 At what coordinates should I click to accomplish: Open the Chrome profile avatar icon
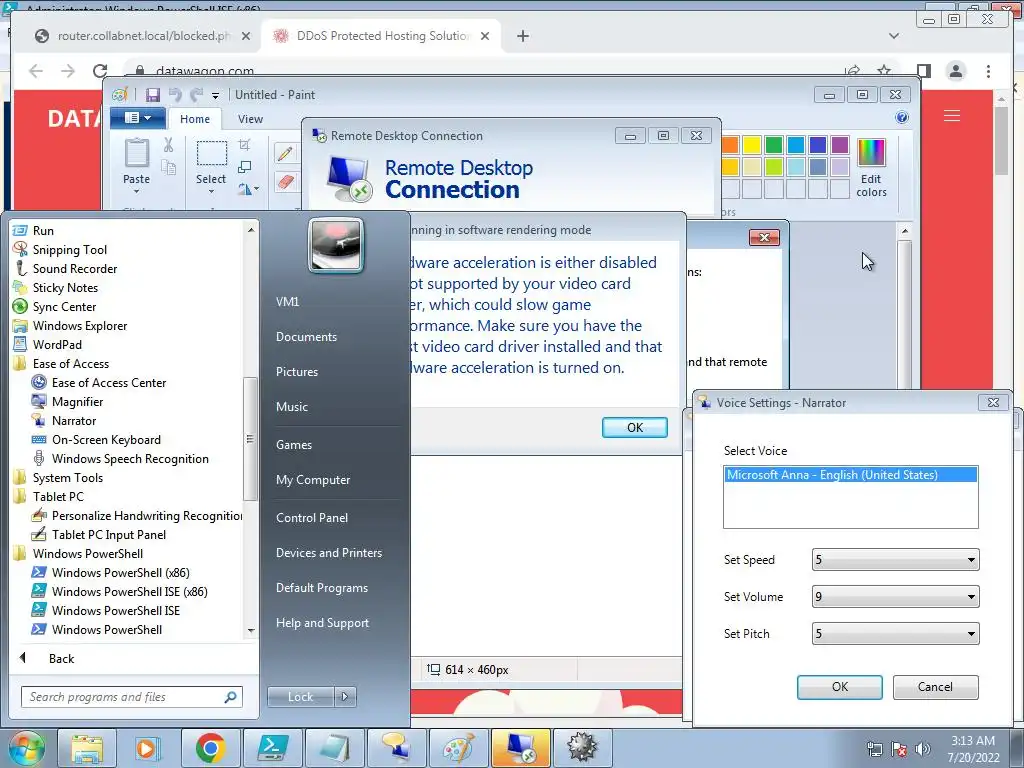point(955,71)
